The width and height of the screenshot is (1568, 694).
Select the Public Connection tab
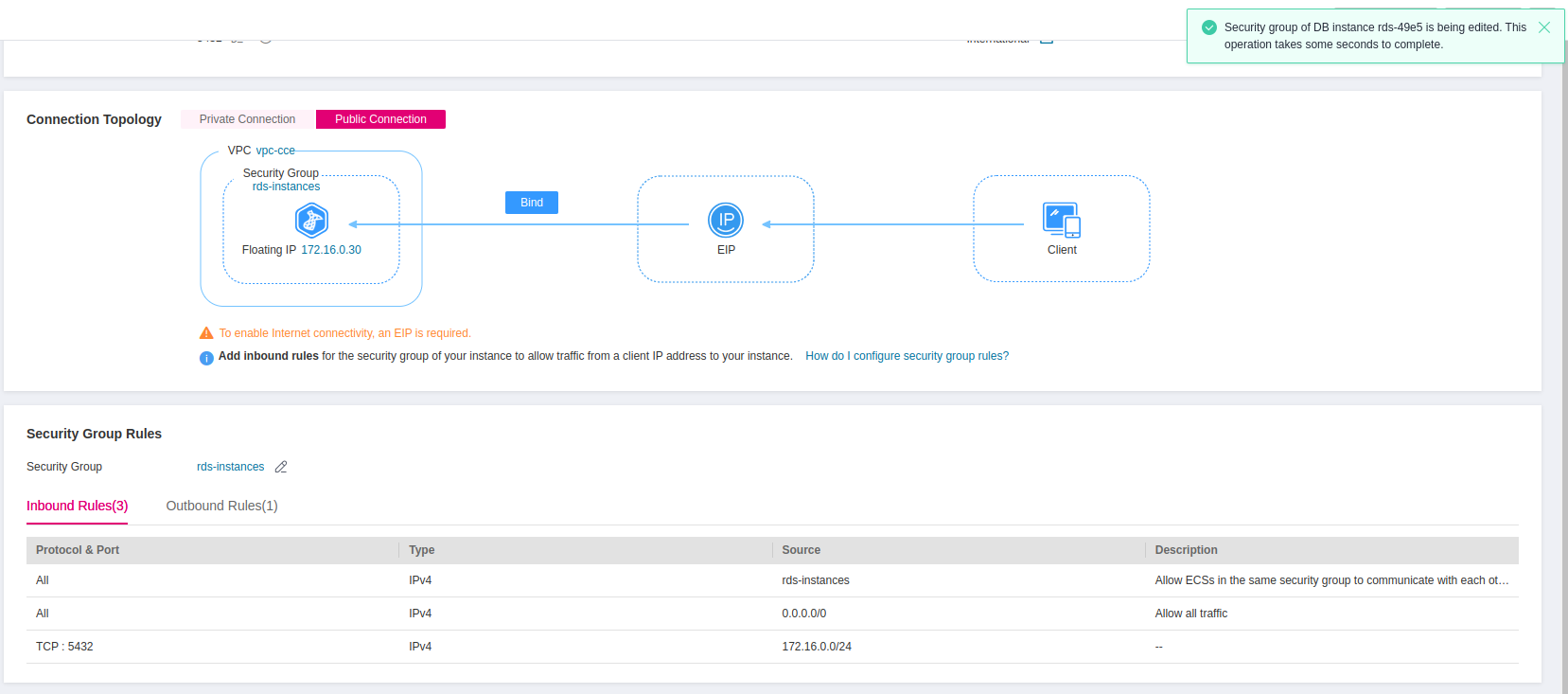380,119
